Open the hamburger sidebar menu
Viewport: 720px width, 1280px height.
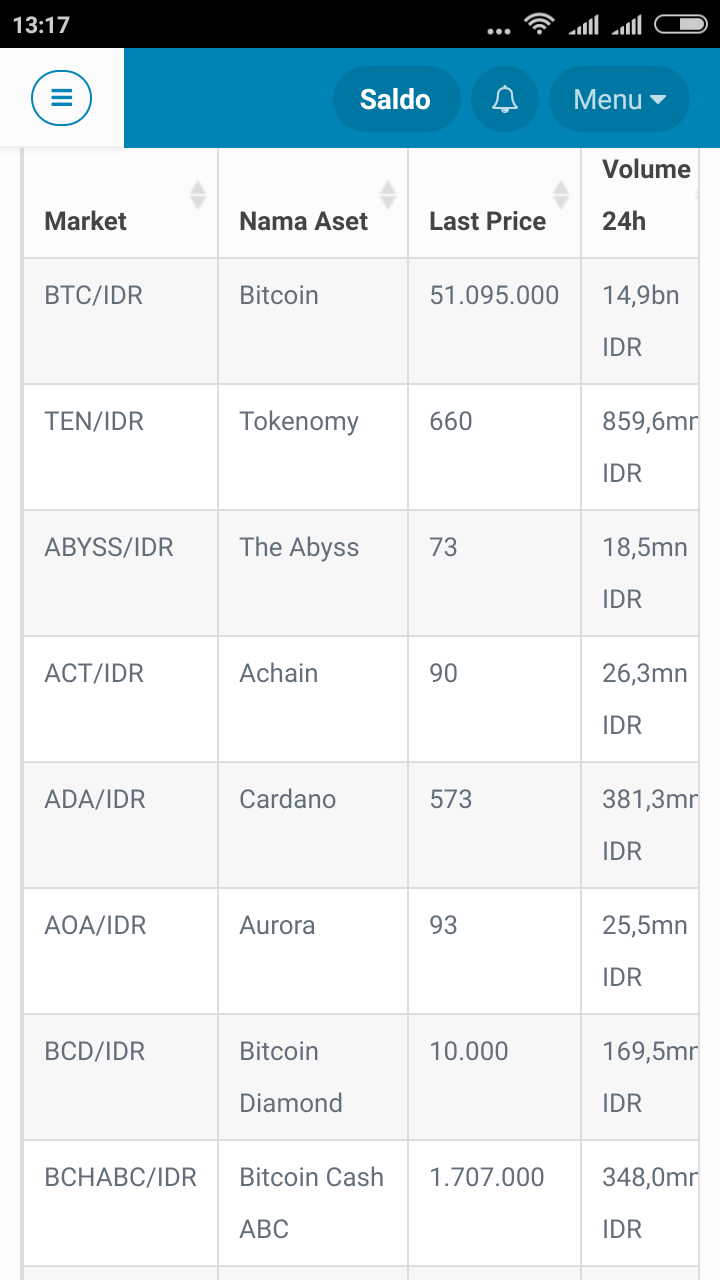coord(61,98)
